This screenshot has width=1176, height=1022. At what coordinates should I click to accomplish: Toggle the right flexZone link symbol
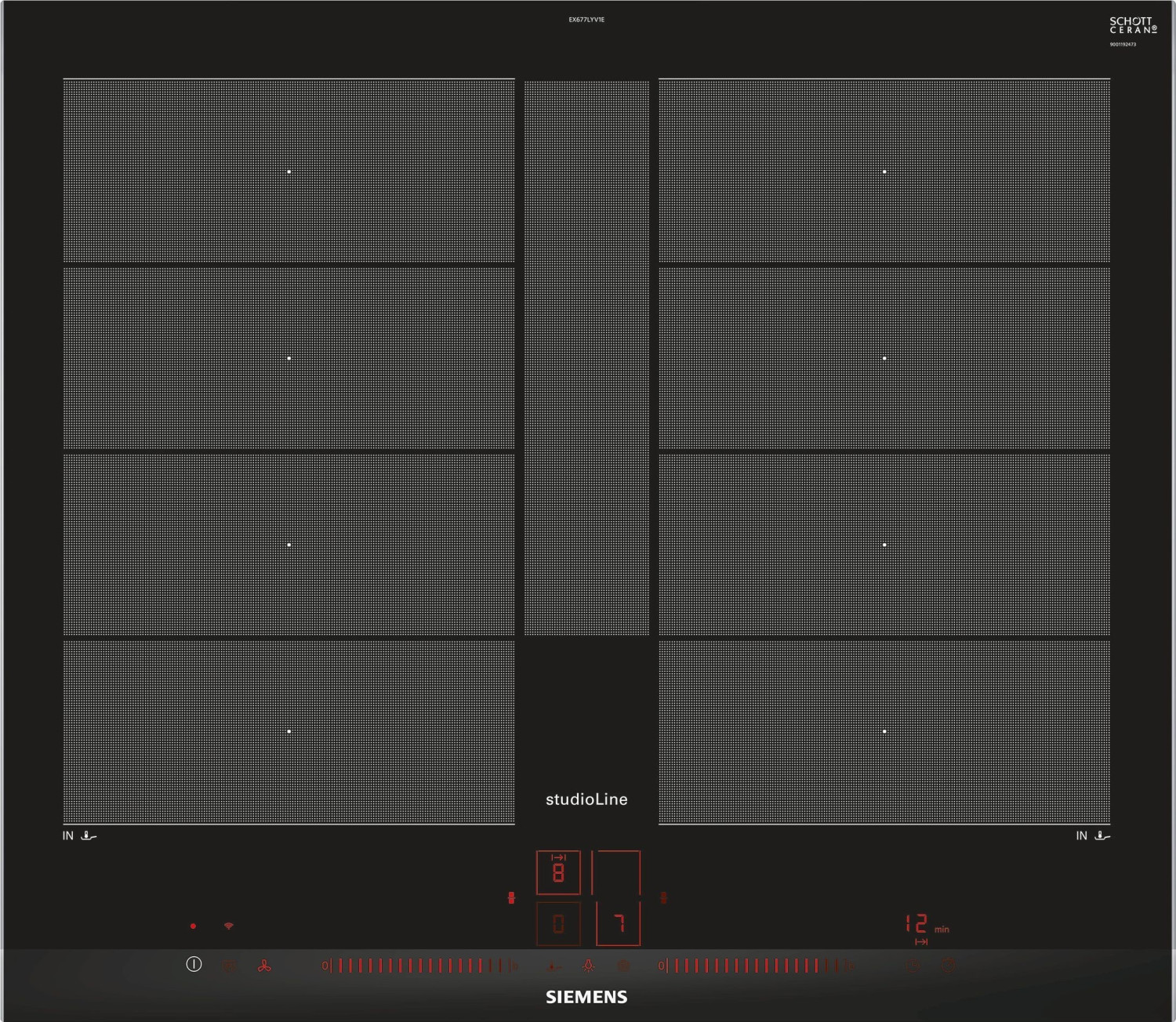[664, 898]
